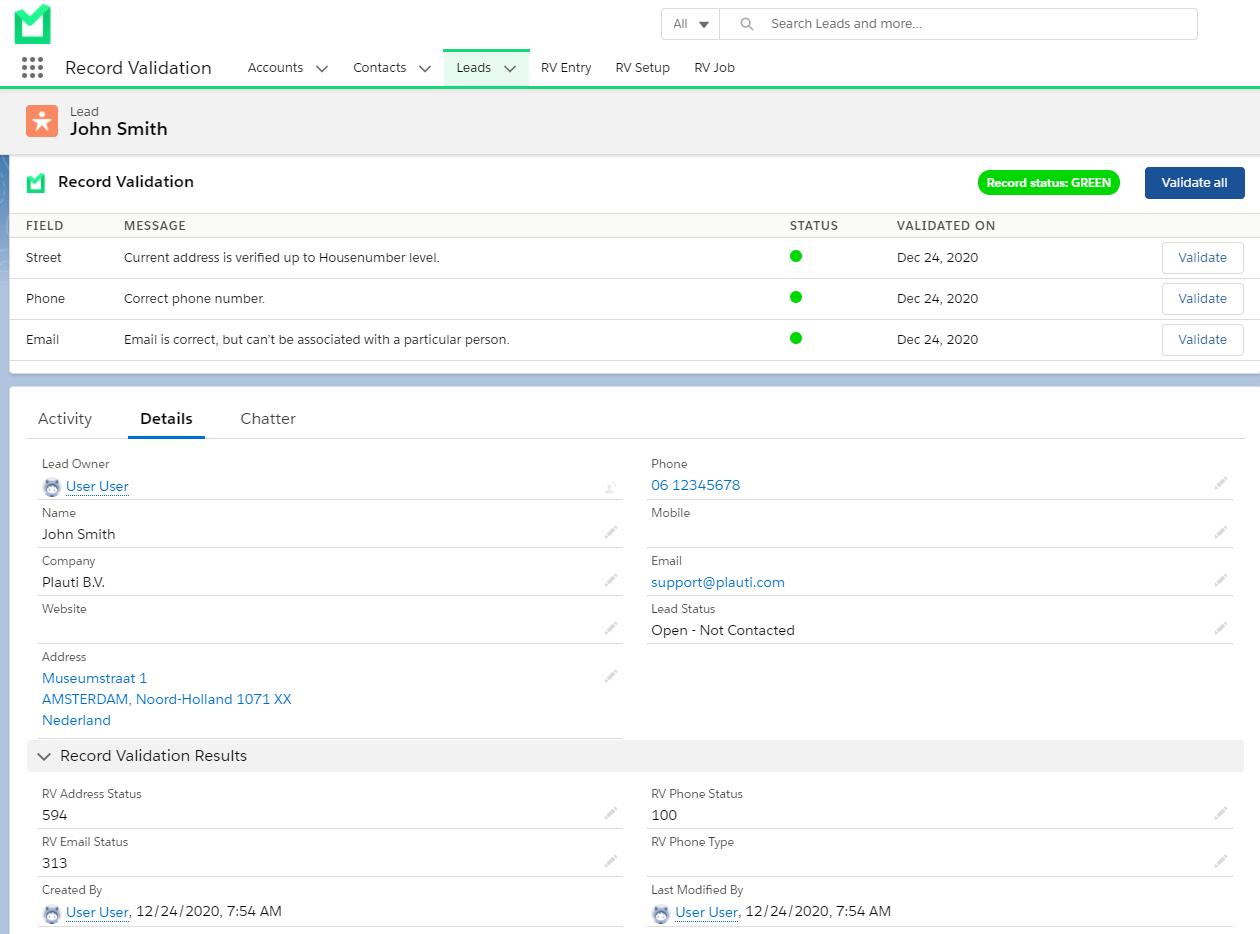Click the change owner icon beside Lead Owner
The width and height of the screenshot is (1260, 934).
point(610,487)
